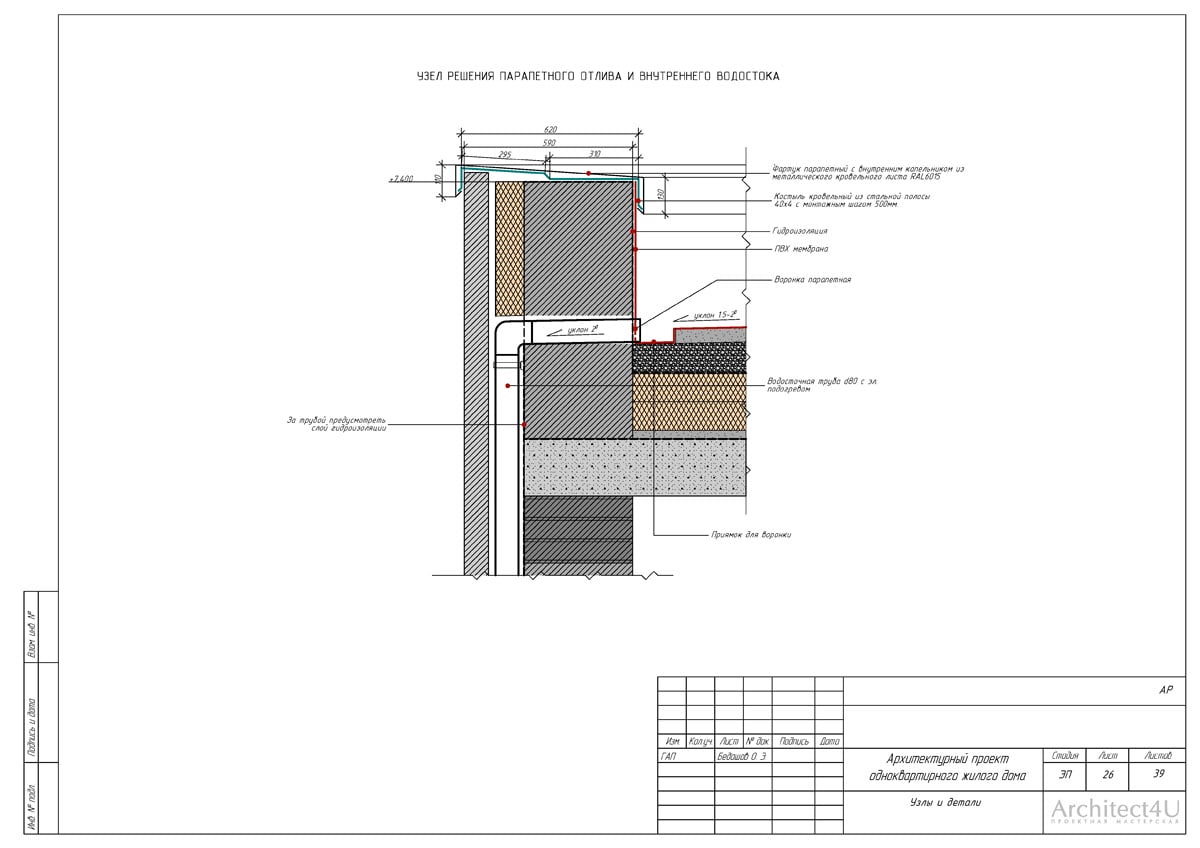Image resolution: width=1200 pixels, height=848 pixels.
Task: Click the drawing title about parapet drip node
Action: click(598, 75)
